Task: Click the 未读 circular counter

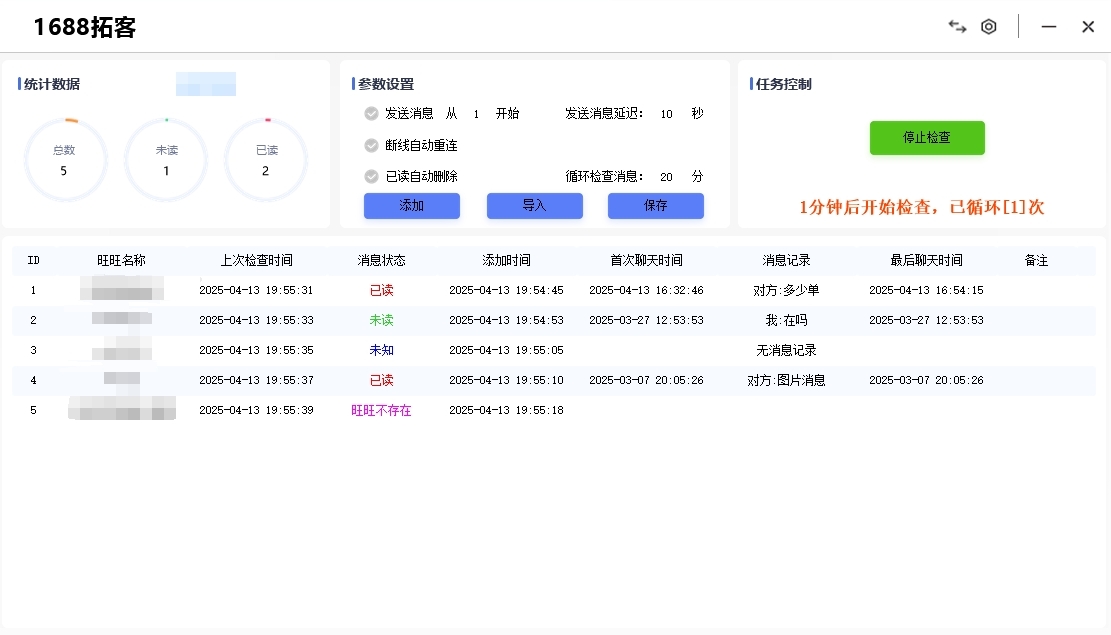Action: pos(166,160)
